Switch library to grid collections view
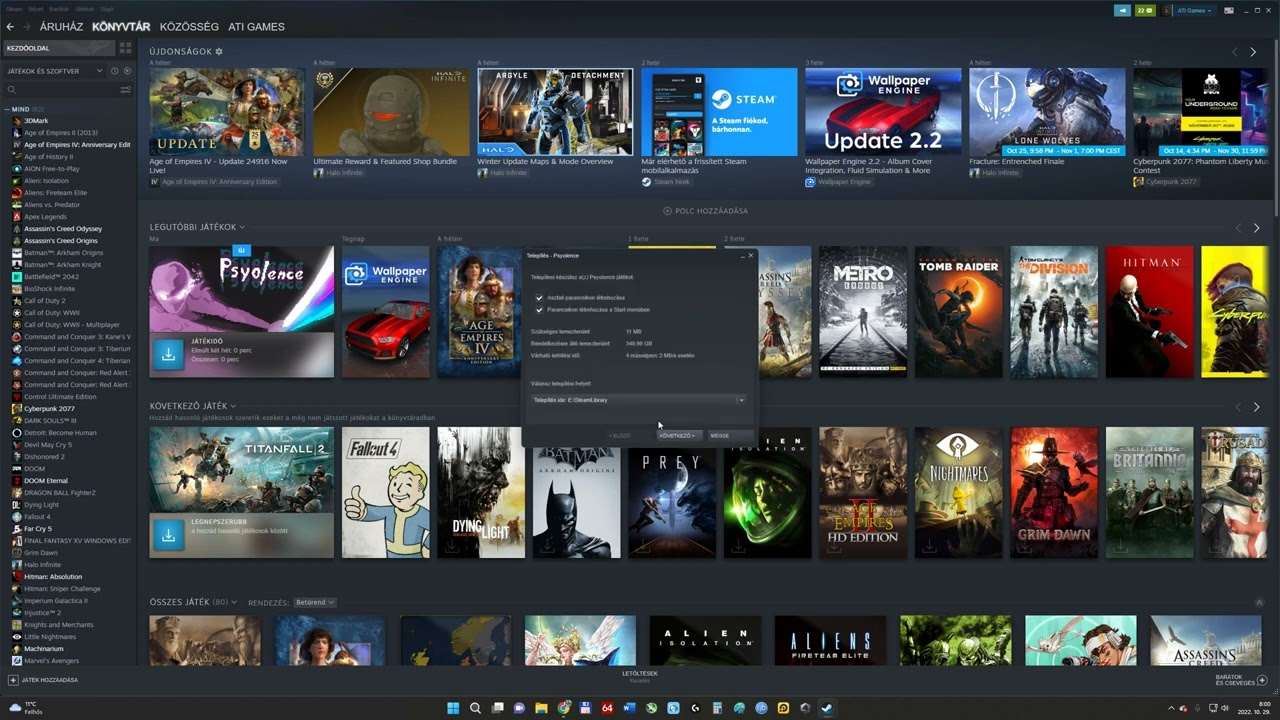The image size is (1280, 720). (125, 48)
